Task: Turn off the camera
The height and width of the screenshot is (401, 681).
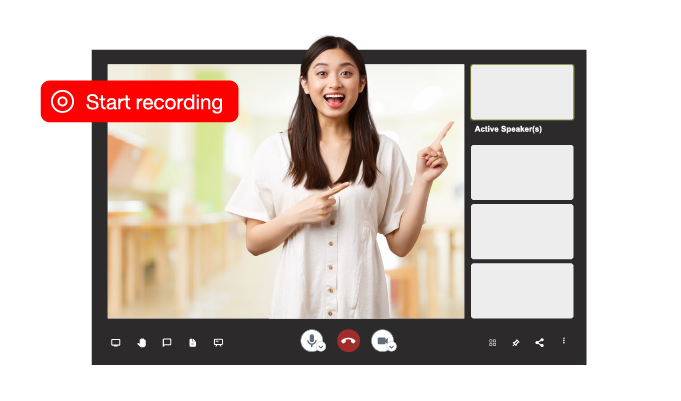Action: click(381, 340)
